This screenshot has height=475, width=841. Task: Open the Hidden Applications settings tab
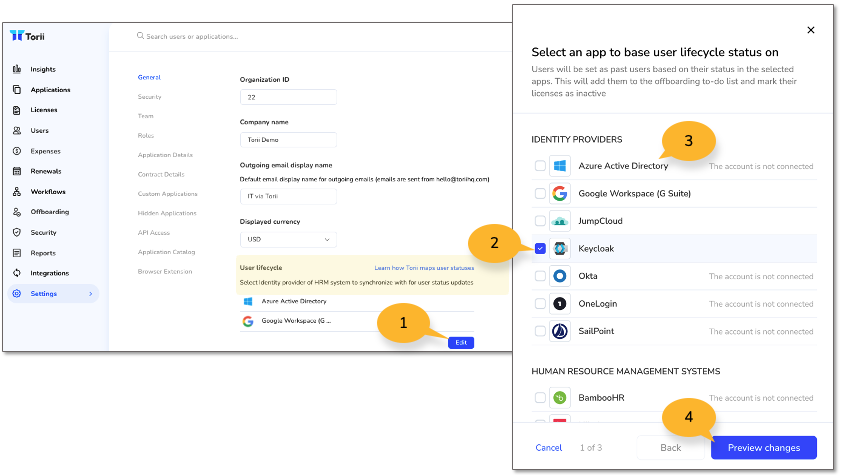167,213
